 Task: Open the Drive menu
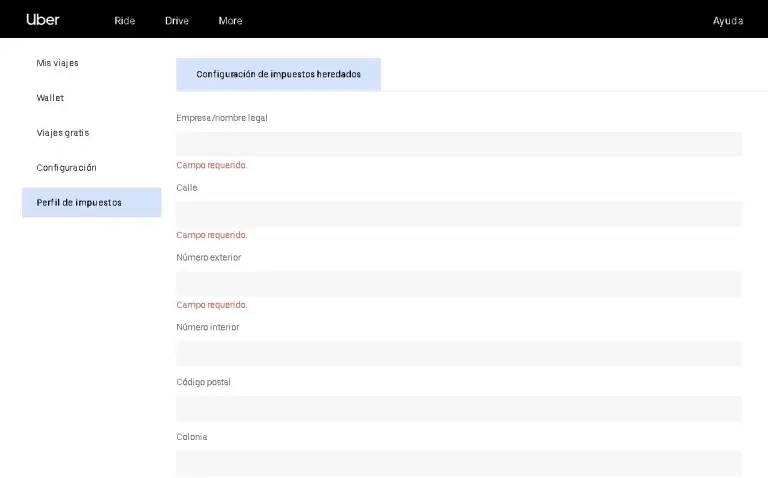click(176, 21)
